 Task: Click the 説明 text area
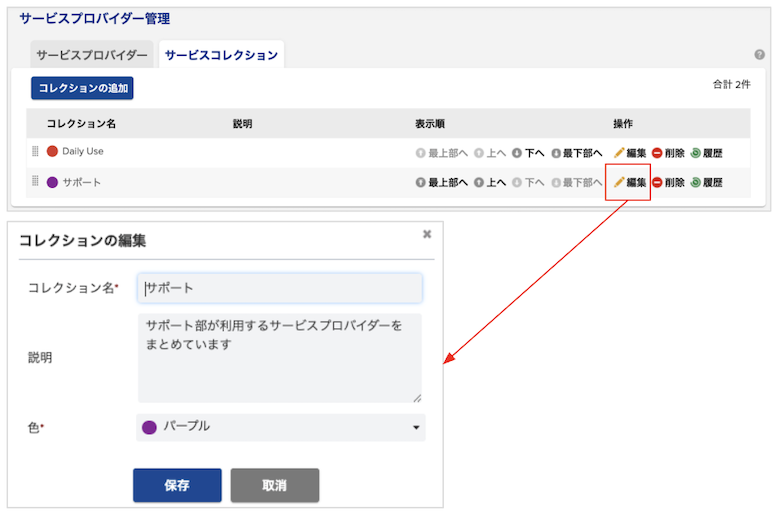pyautogui.click(x=280, y=358)
